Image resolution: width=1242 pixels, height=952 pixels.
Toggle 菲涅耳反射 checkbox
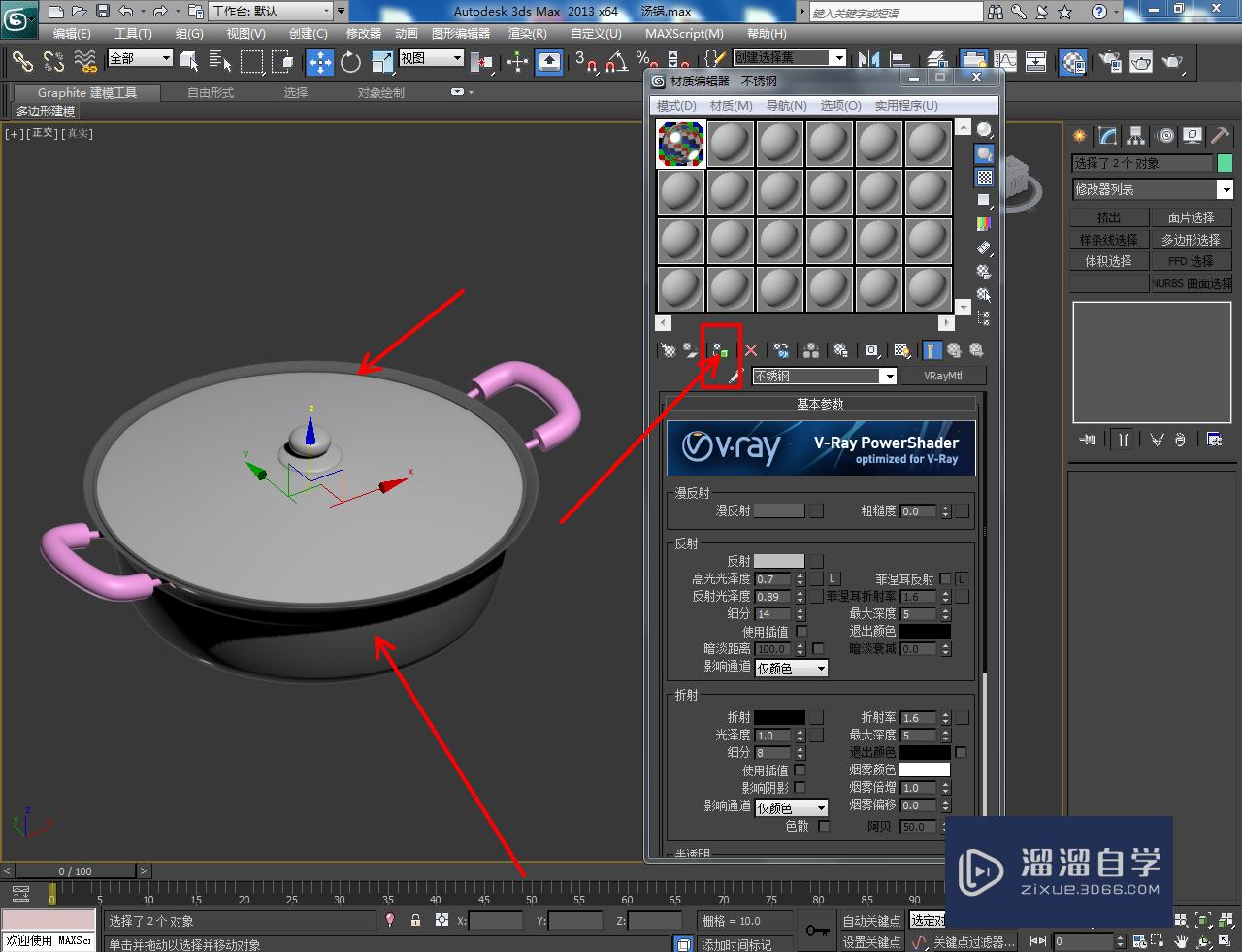[x=945, y=578]
